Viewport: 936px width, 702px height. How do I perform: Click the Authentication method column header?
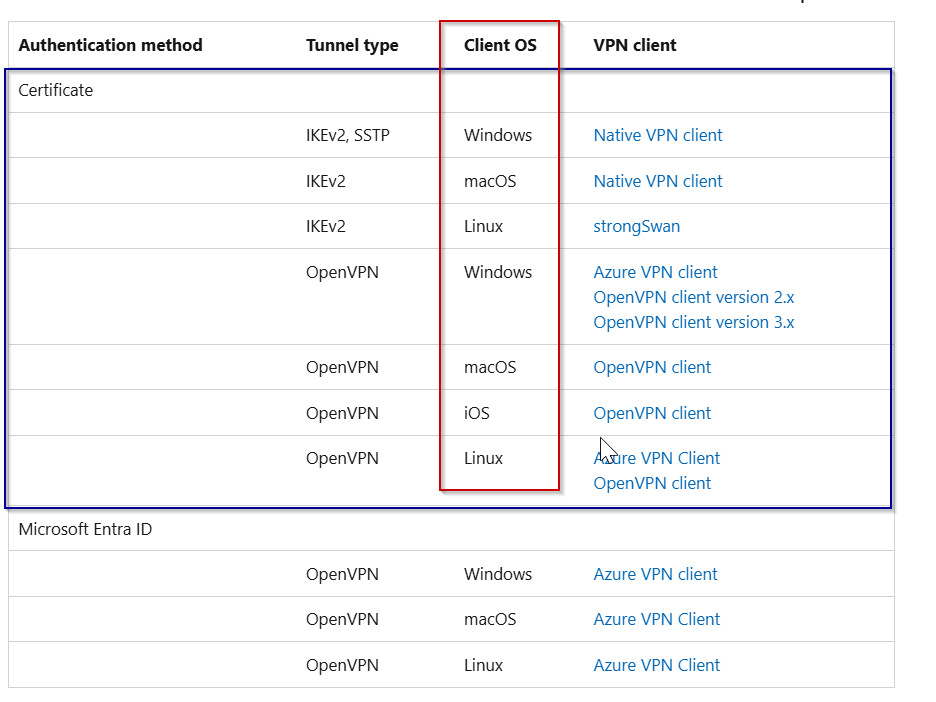point(110,45)
